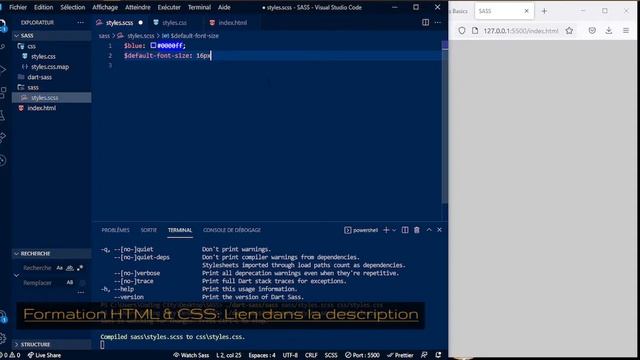640x360 pixels.
Task: Kill terminal with trash icon
Action: pos(417,230)
